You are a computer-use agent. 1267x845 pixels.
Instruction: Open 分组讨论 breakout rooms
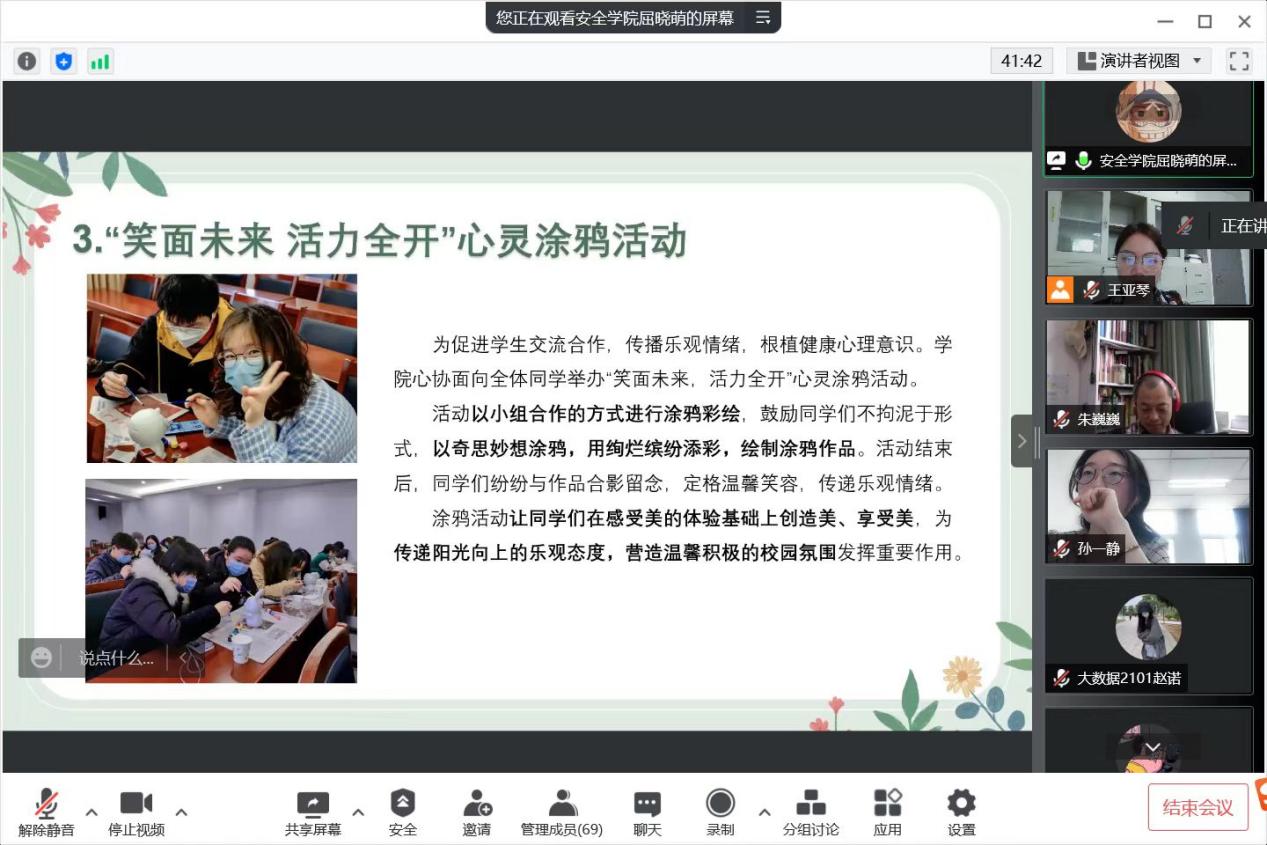(811, 813)
